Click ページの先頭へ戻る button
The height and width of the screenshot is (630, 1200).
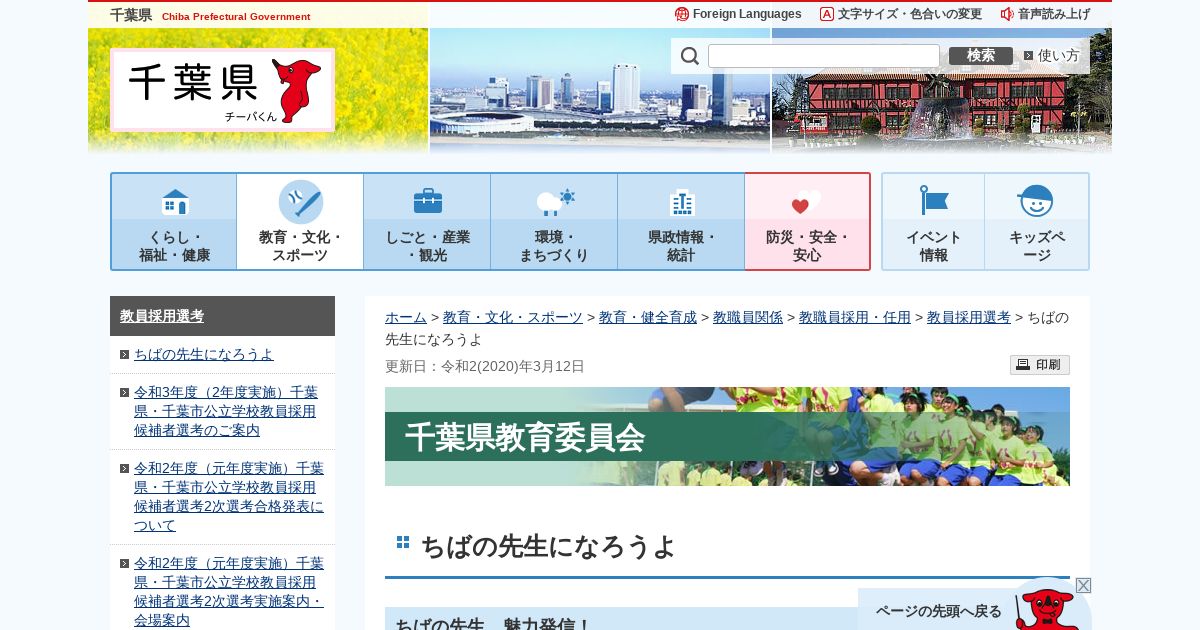pyautogui.click(x=939, y=610)
